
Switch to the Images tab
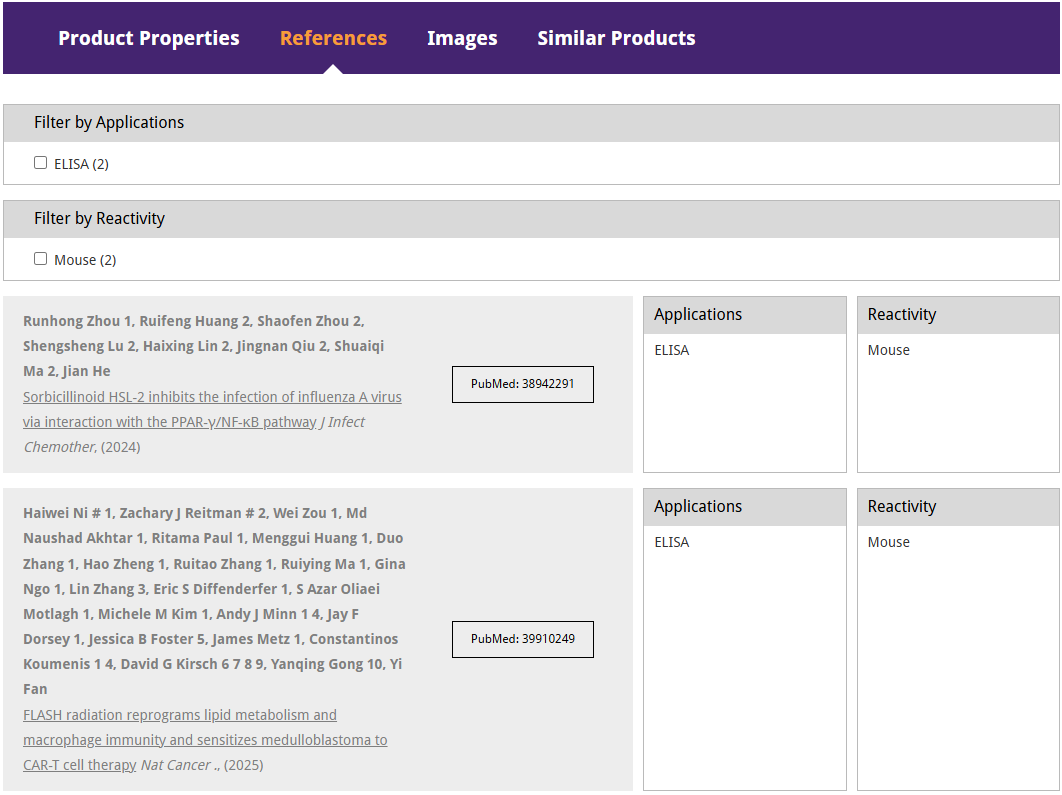[462, 38]
